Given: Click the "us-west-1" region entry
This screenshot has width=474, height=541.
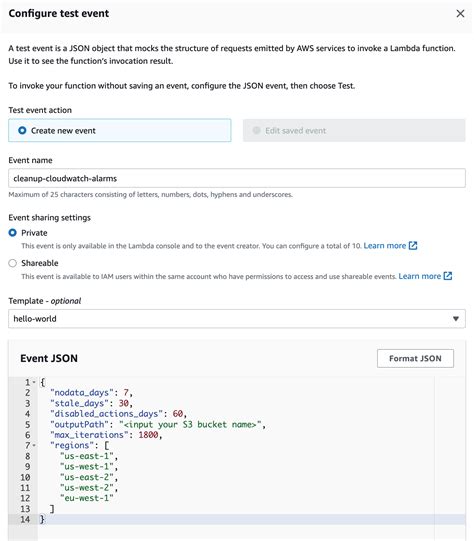Looking at the screenshot, I should [x=87, y=466].
